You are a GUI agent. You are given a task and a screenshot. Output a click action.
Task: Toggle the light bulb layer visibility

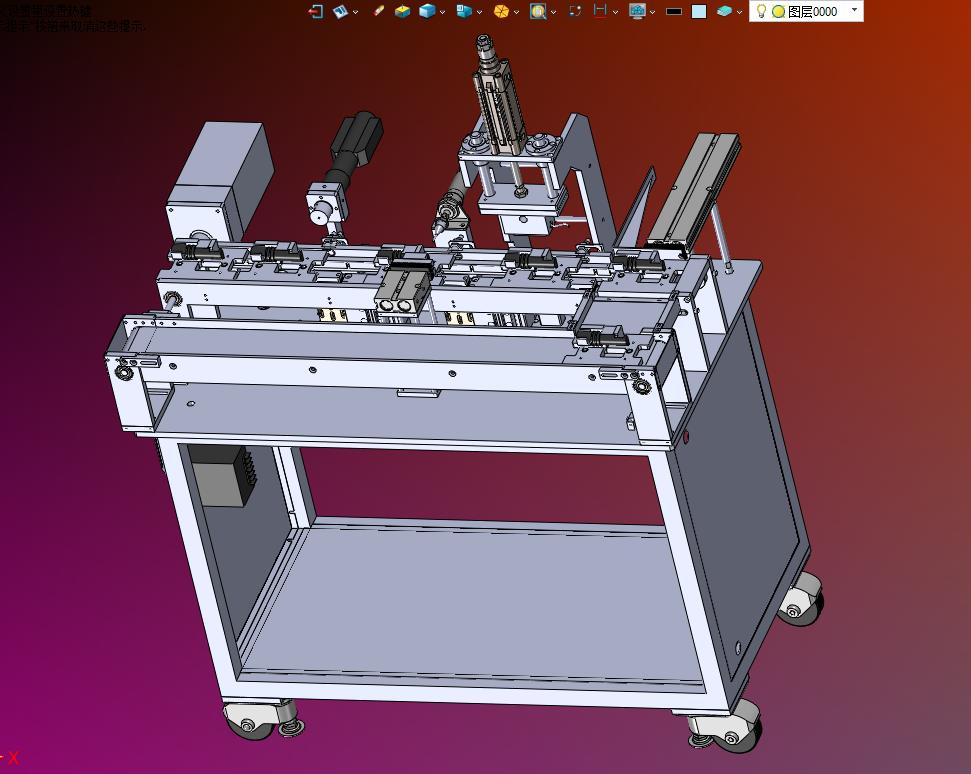pyautogui.click(x=762, y=11)
